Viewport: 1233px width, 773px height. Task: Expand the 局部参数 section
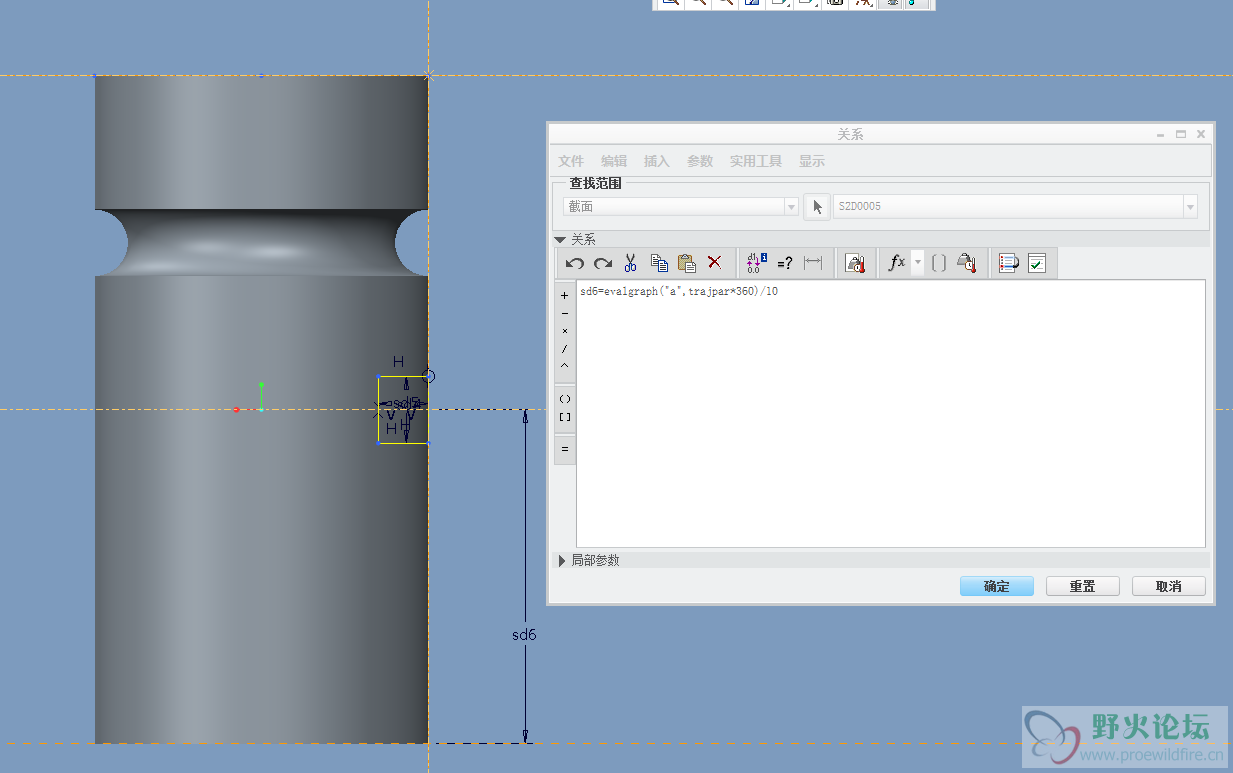[x=562, y=560]
